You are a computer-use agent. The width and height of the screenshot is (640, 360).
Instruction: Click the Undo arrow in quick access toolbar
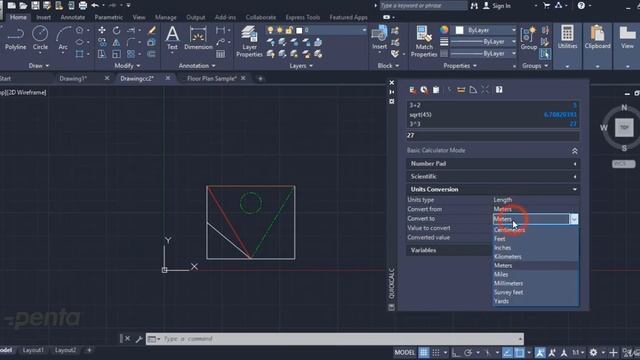(x=95, y=6)
